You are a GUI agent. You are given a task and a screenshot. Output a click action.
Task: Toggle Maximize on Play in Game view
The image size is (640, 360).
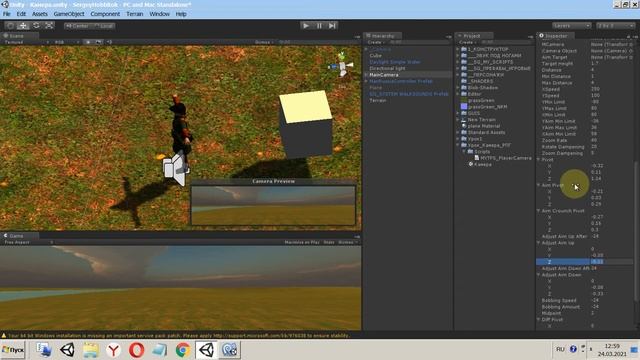pos(302,242)
